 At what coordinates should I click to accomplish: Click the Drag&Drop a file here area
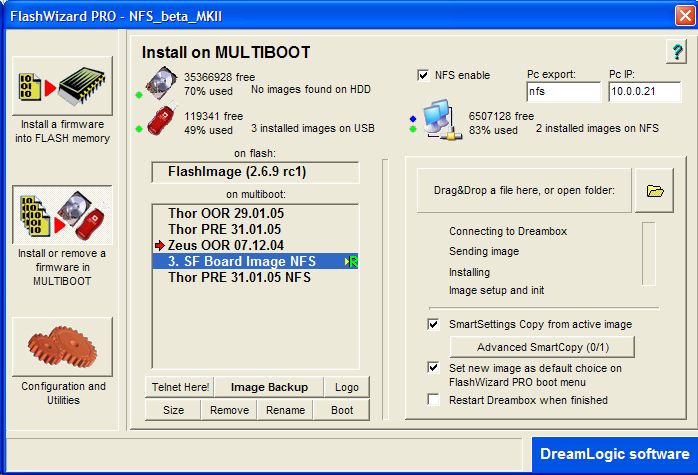[x=524, y=191]
